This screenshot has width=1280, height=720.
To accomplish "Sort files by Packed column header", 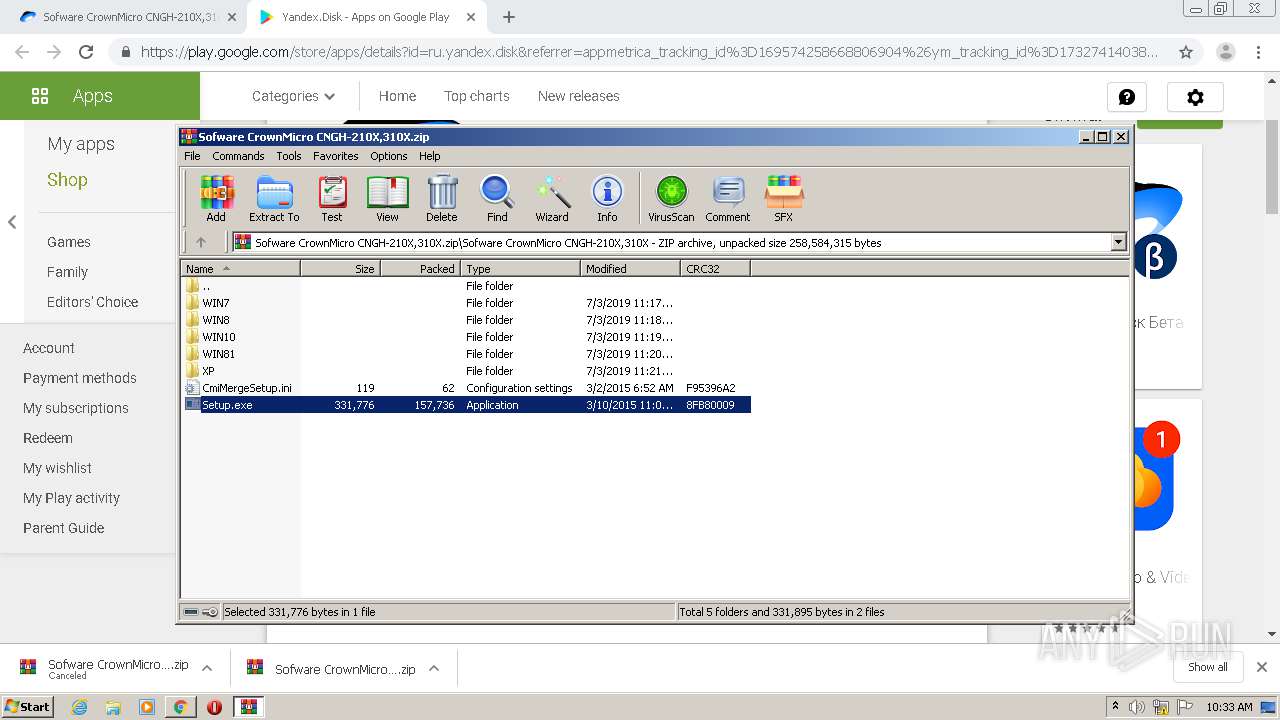I will tap(420, 268).
